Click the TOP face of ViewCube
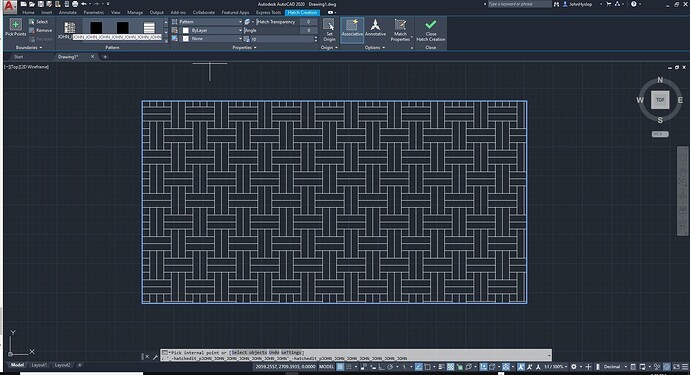The image size is (690, 375). [660, 100]
